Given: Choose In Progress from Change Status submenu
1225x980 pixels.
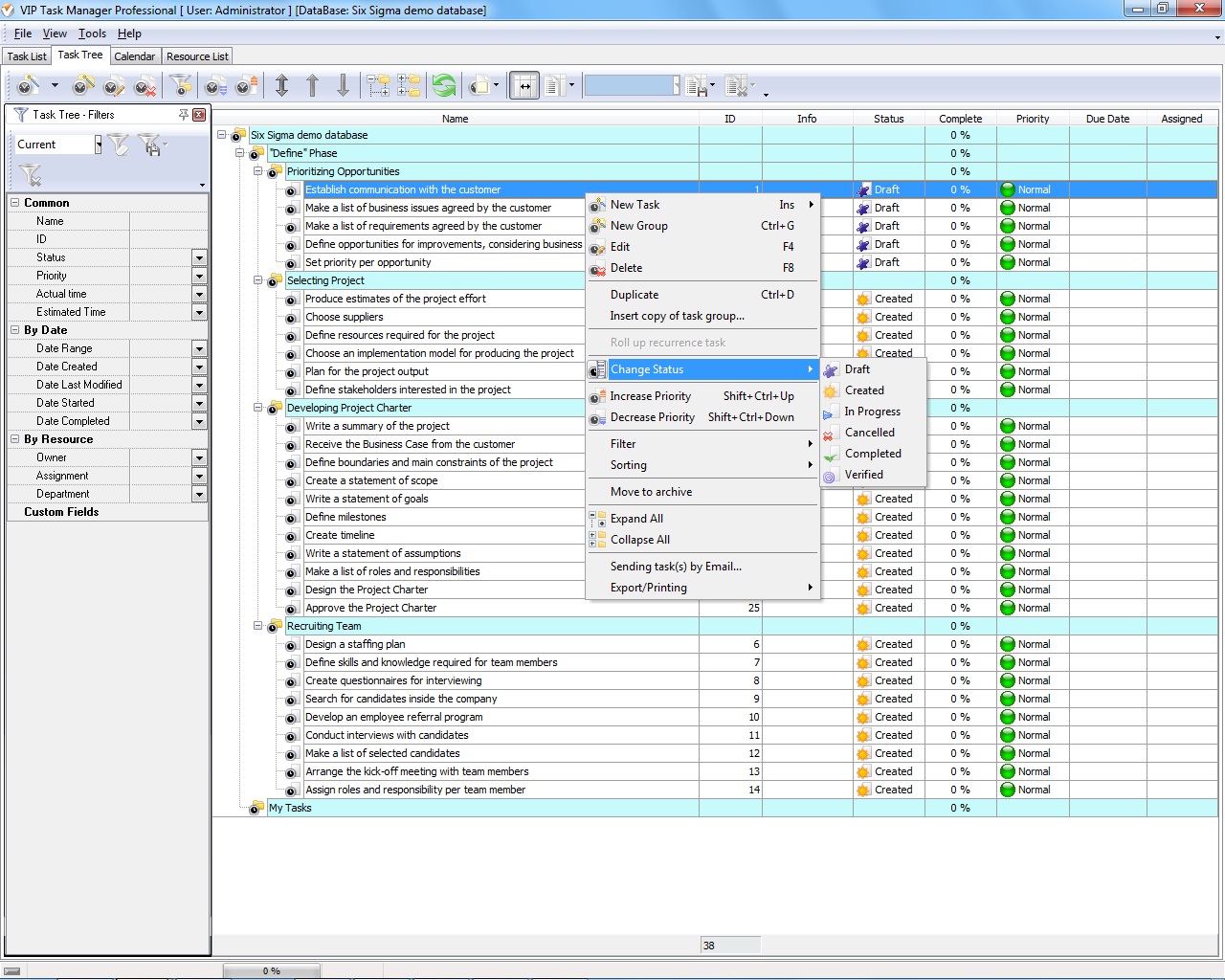Looking at the screenshot, I should [x=872, y=412].
